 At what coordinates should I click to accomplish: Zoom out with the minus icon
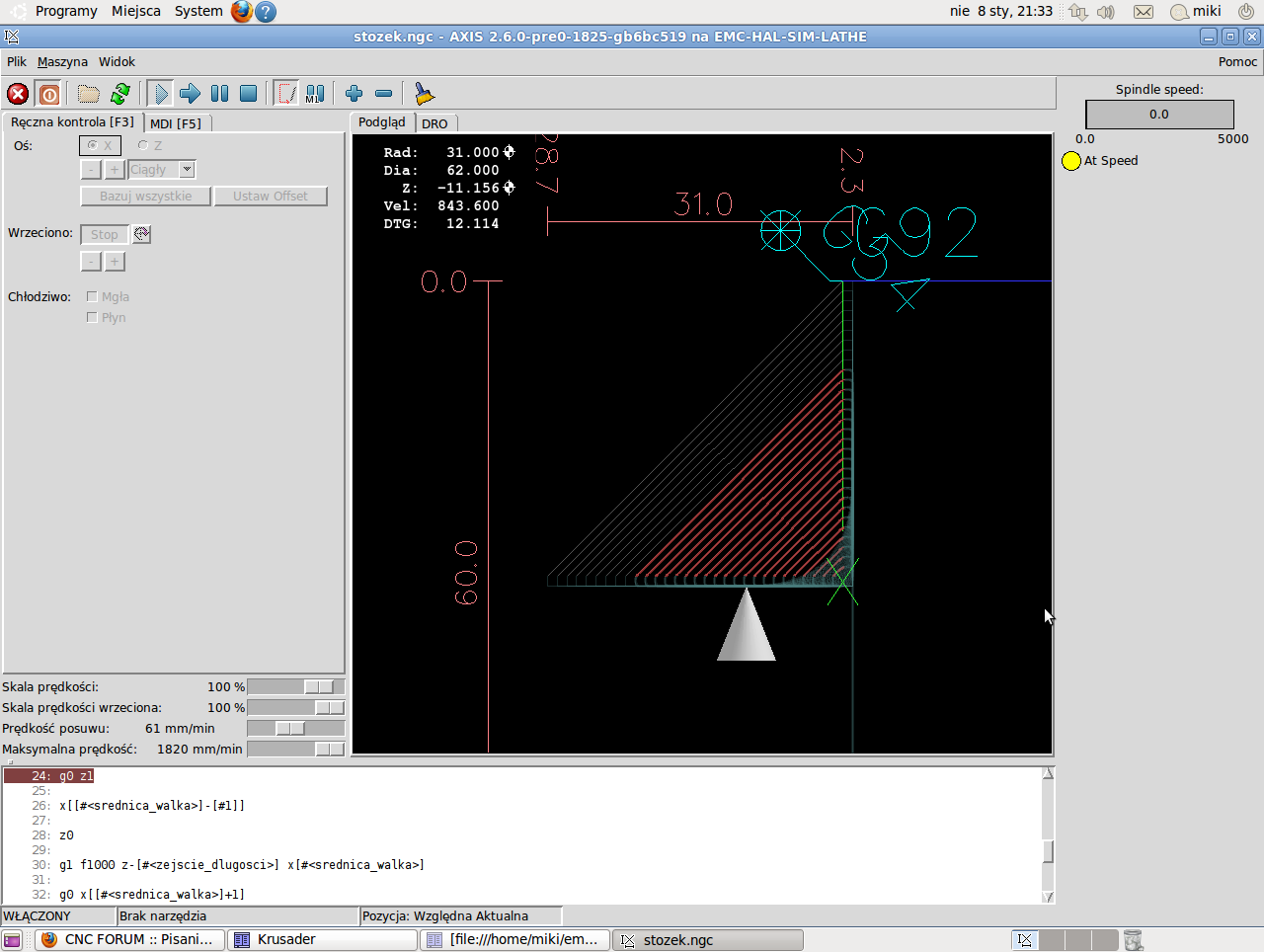[383, 94]
